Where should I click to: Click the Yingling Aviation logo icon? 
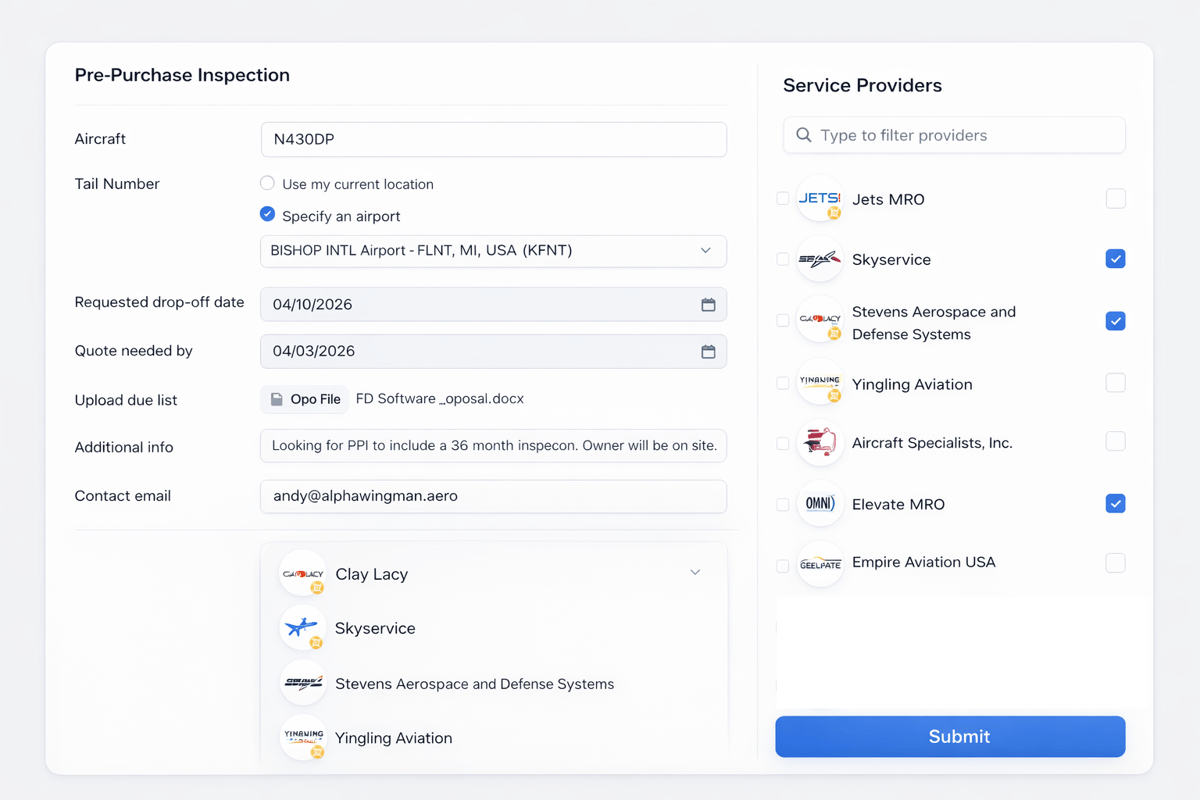click(x=820, y=383)
